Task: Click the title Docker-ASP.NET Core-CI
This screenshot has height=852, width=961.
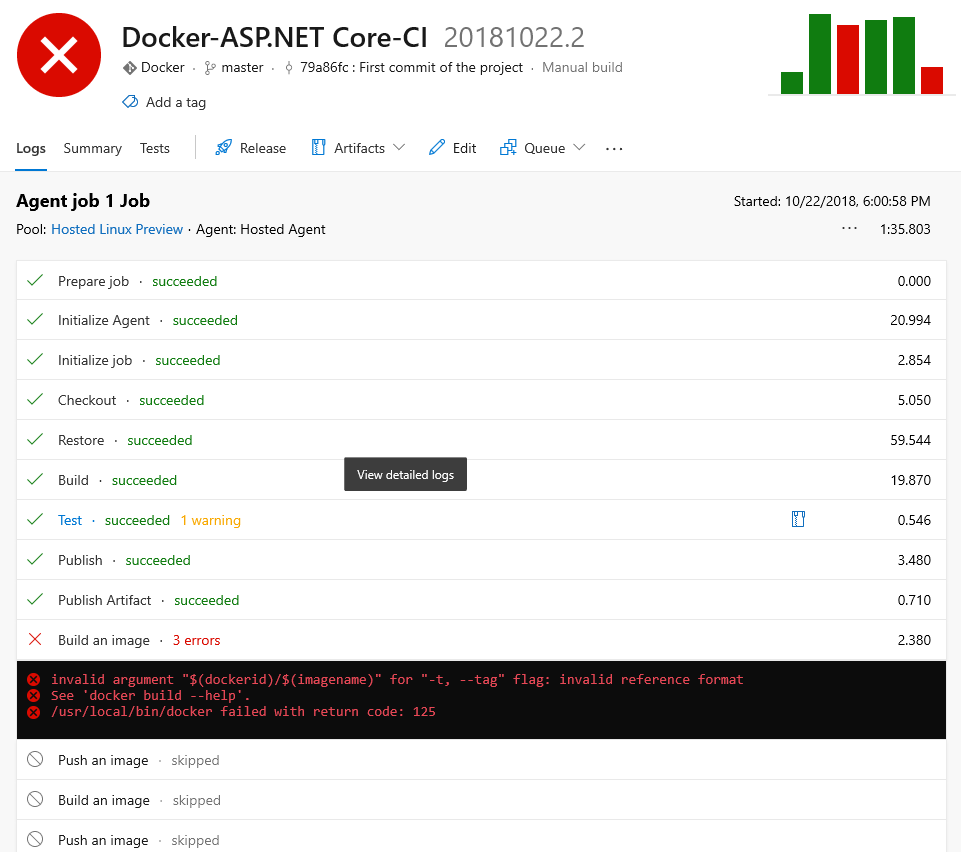Action: 275,38
